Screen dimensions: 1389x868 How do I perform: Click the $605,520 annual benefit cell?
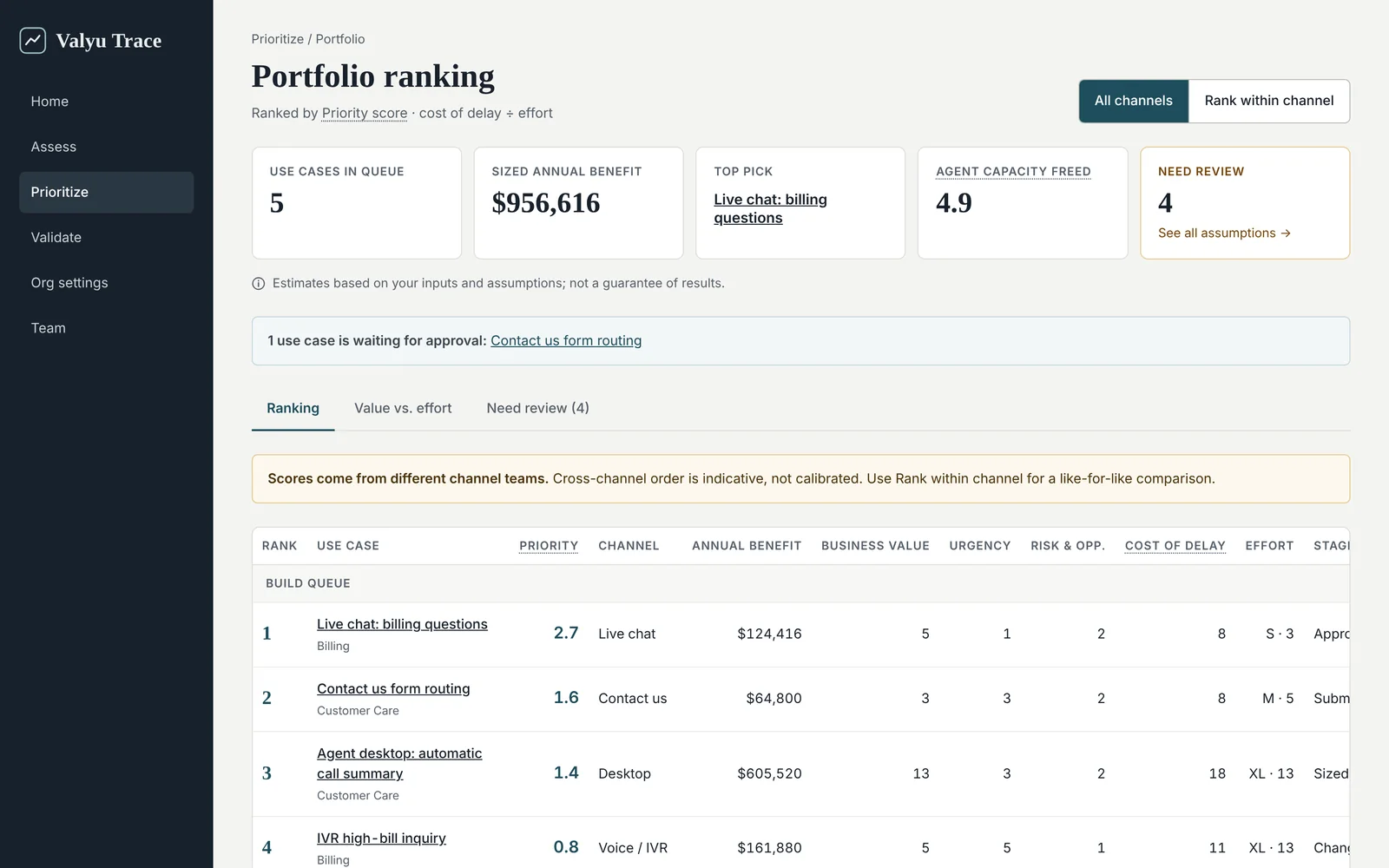(x=769, y=773)
